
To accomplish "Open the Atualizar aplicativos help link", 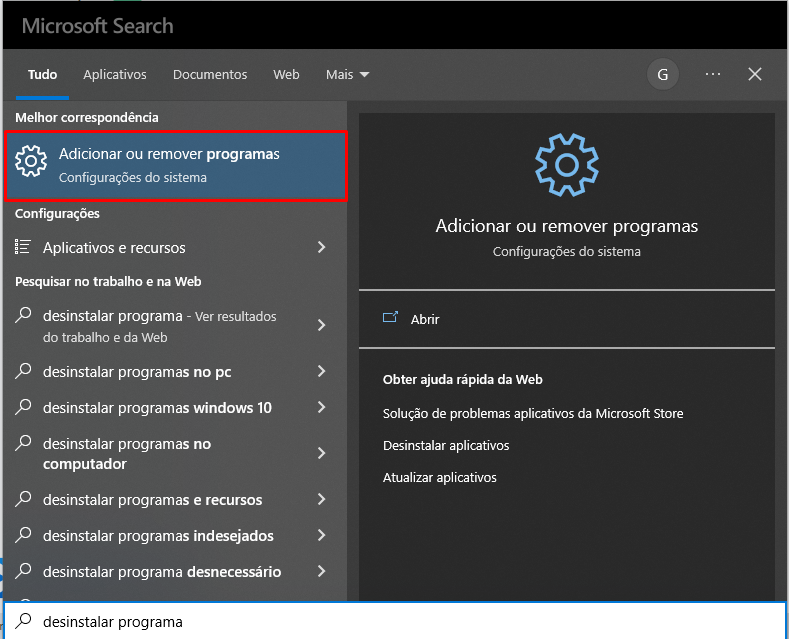I will coord(439,477).
